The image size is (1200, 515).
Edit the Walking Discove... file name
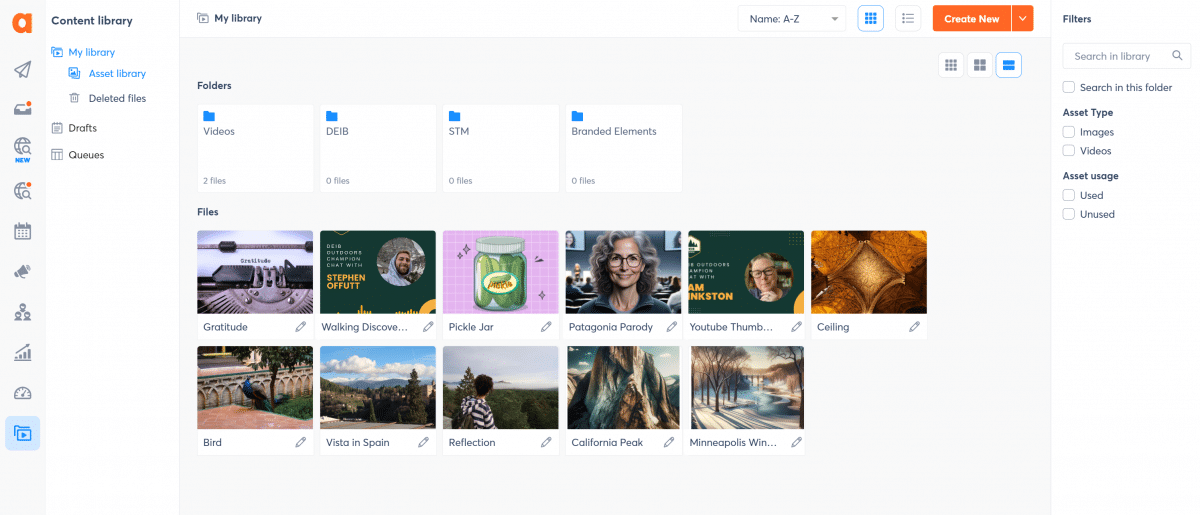tap(428, 327)
